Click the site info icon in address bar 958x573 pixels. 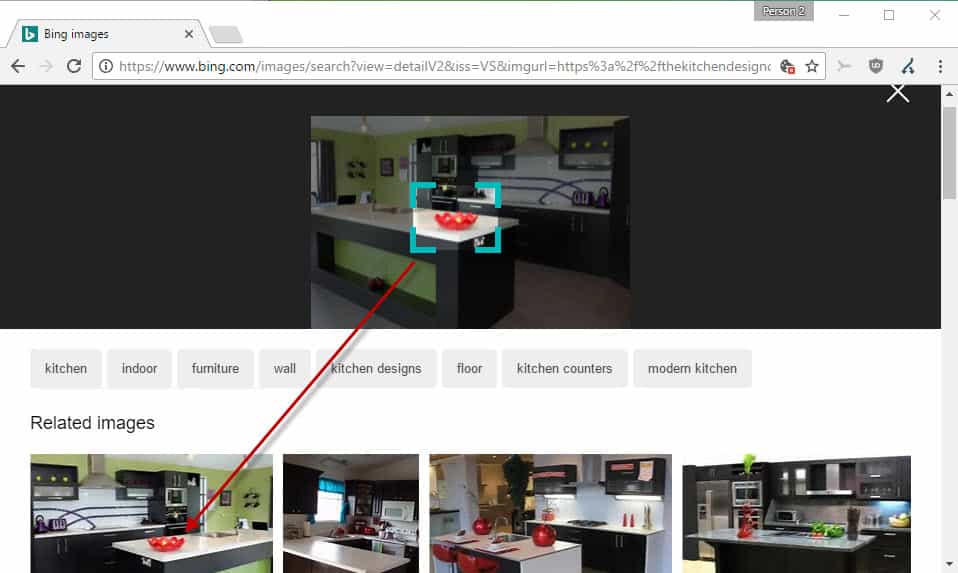pos(106,66)
